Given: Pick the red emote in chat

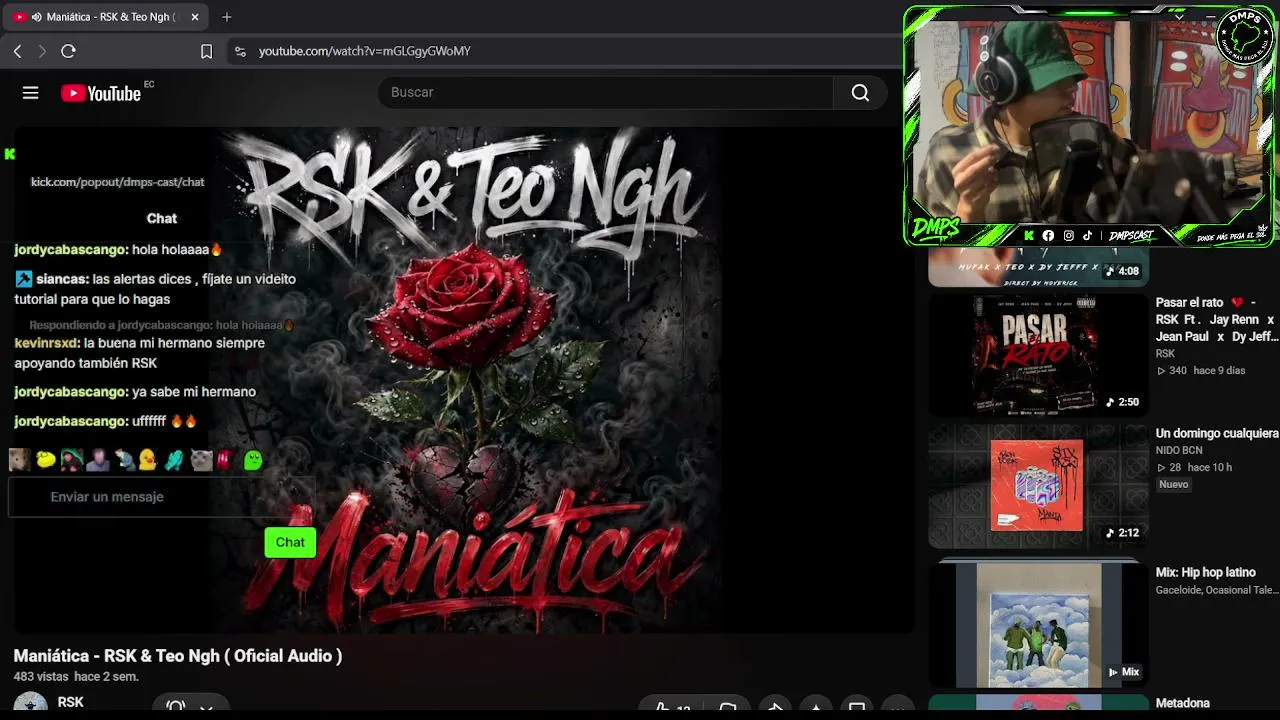Looking at the screenshot, I should coord(224,459).
